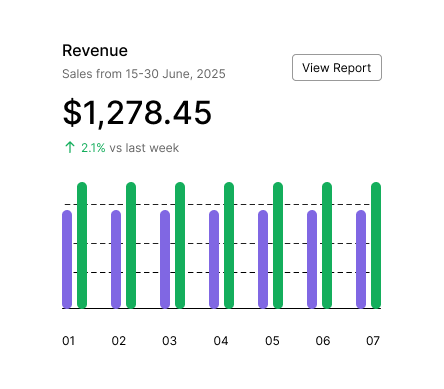Click the 02 axis label
This screenshot has height=389, width=444.
tap(119, 341)
